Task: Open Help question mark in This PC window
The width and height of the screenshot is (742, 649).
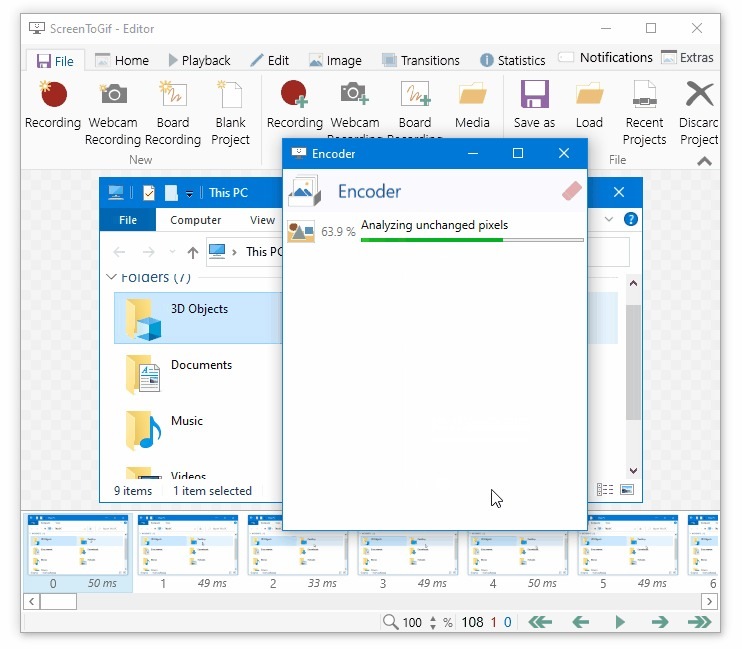Action: pos(630,219)
